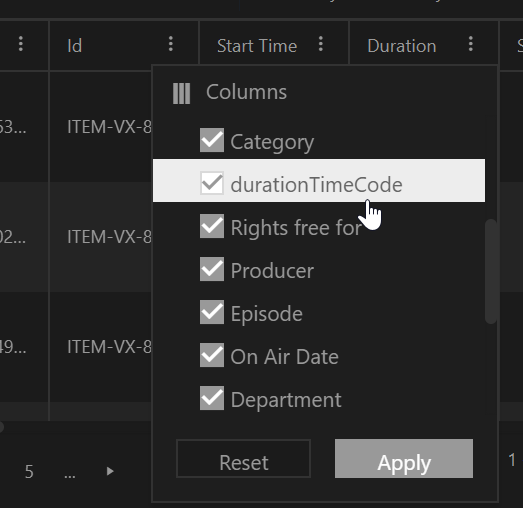Click the Apply button

pyautogui.click(x=404, y=459)
